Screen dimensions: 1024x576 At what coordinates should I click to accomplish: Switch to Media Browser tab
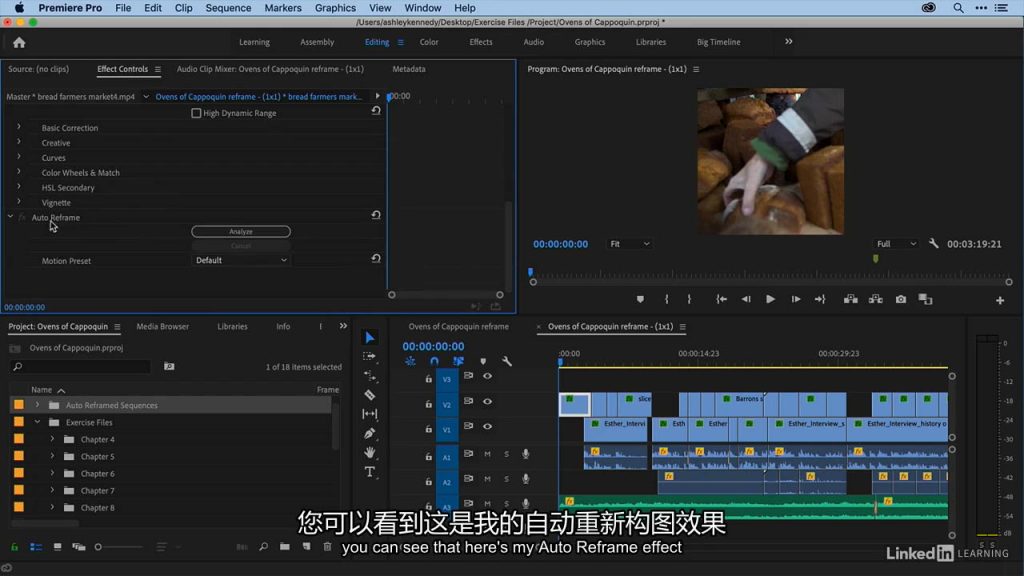click(163, 327)
